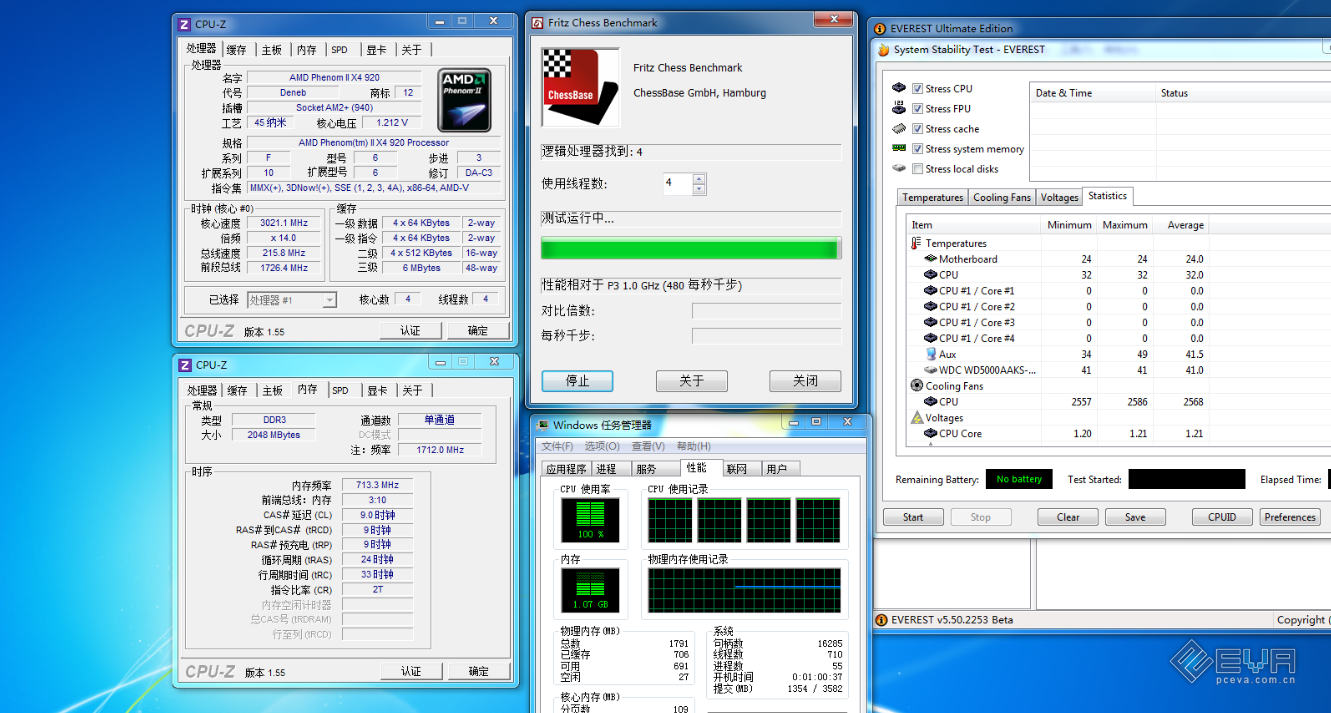Open CPUID from the EVEREST stability test
The height and width of the screenshot is (713, 1331).
pos(1222,517)
